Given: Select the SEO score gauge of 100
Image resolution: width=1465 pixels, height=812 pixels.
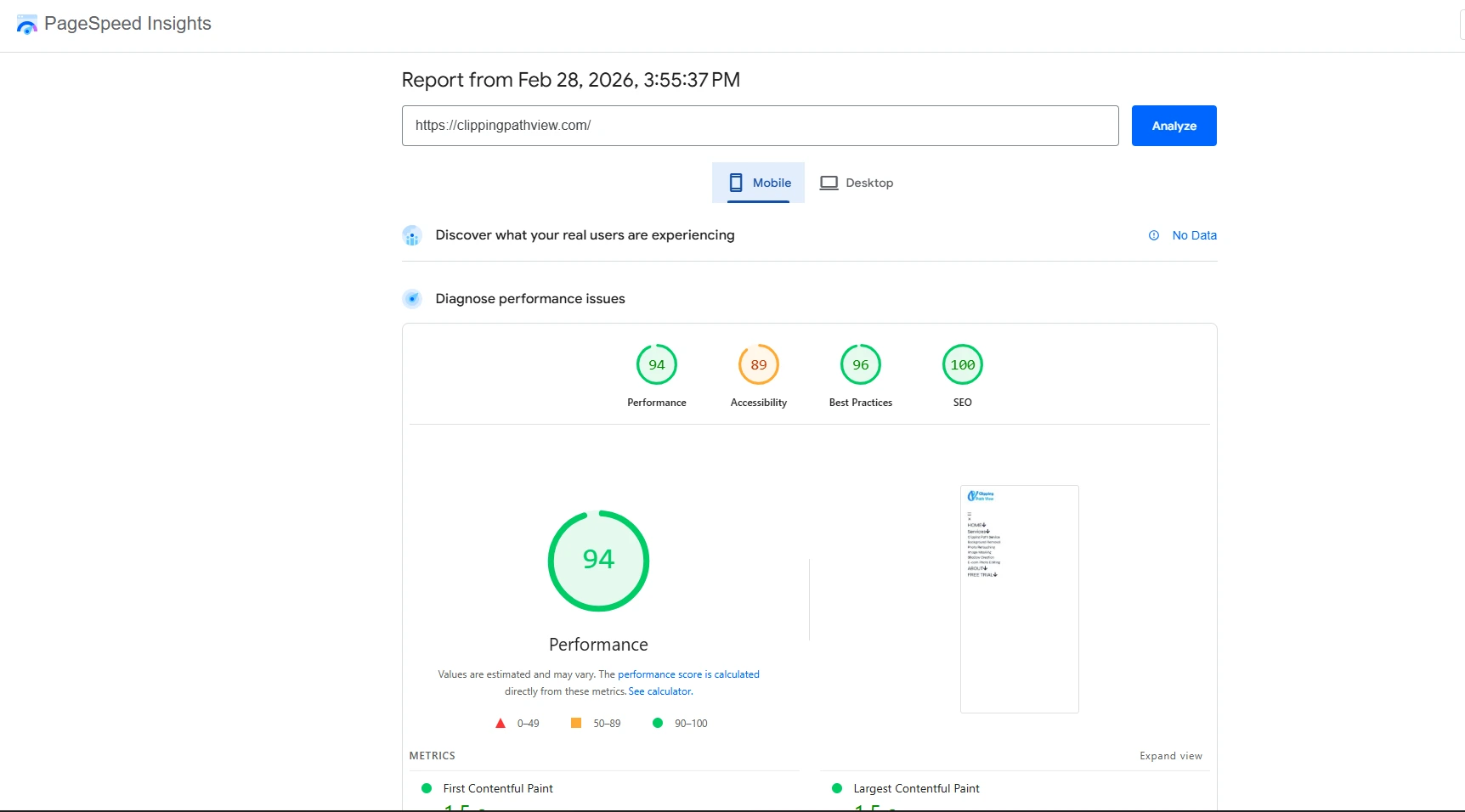Looking at the screenshot, I should click(962, 365).
